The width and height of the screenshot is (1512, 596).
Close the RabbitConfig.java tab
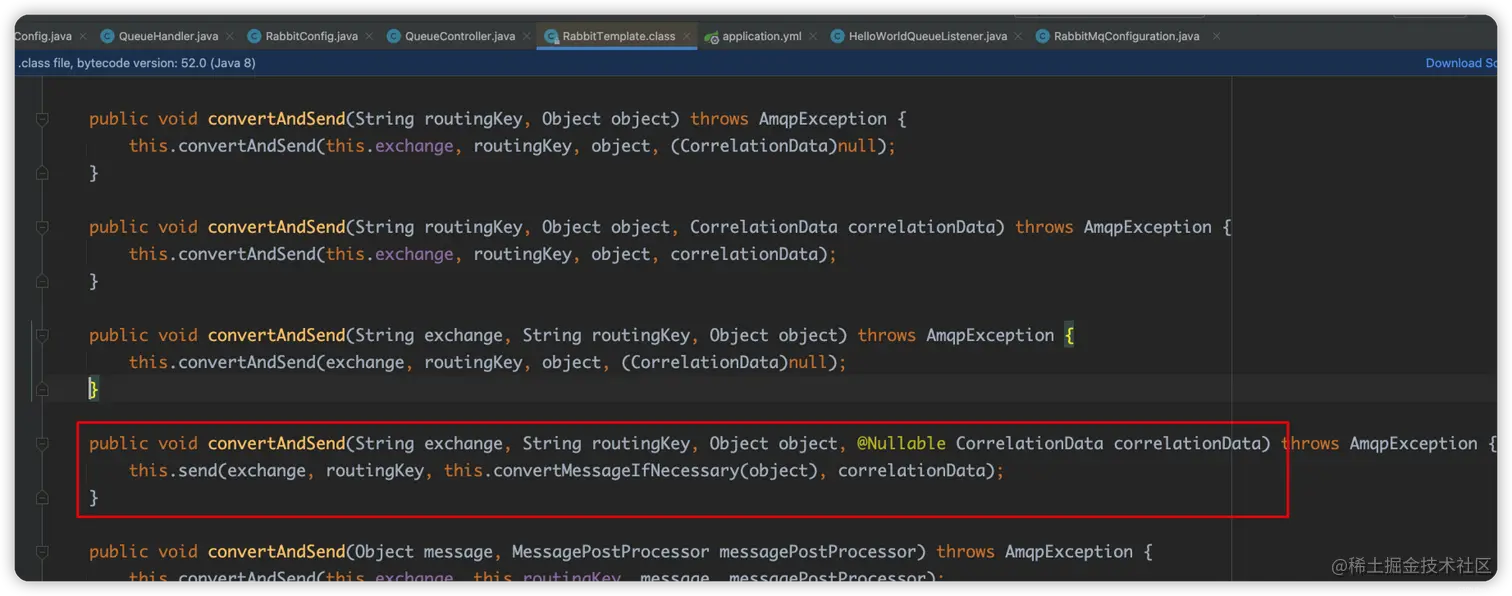(x=369, y=36)
